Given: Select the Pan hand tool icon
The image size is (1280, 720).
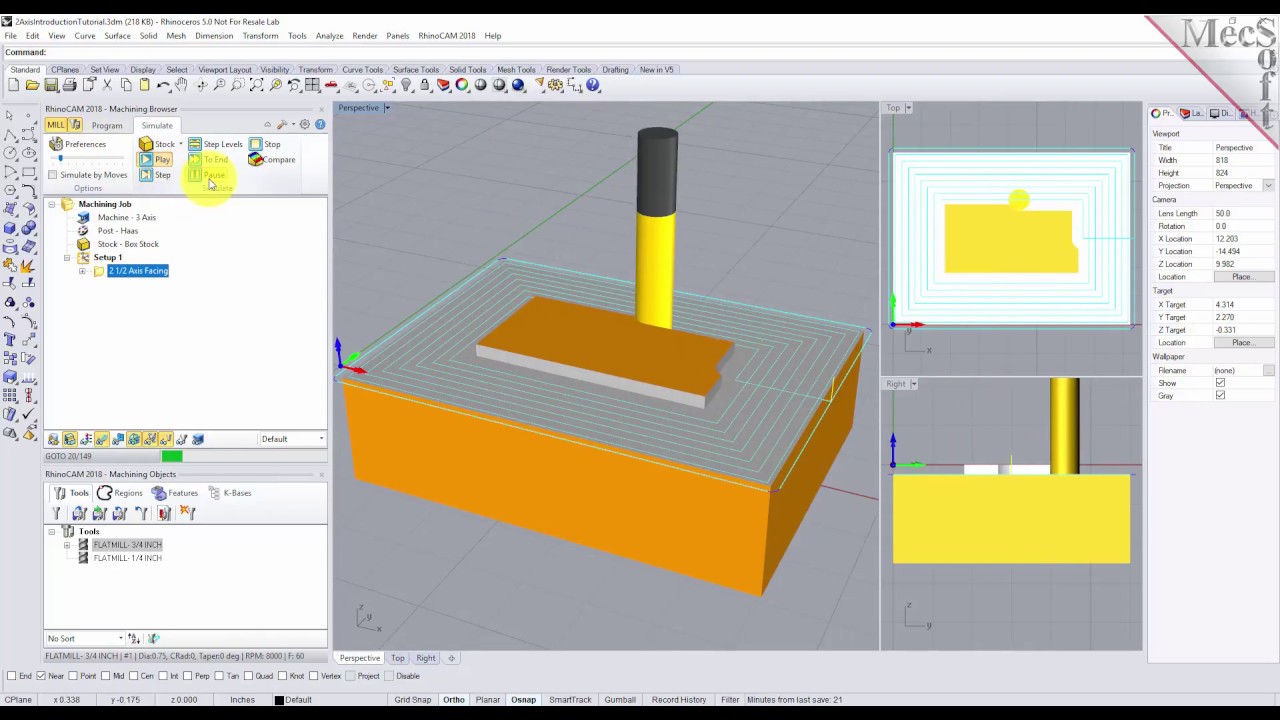Looking at the screenshot, I should click(181, 86).
